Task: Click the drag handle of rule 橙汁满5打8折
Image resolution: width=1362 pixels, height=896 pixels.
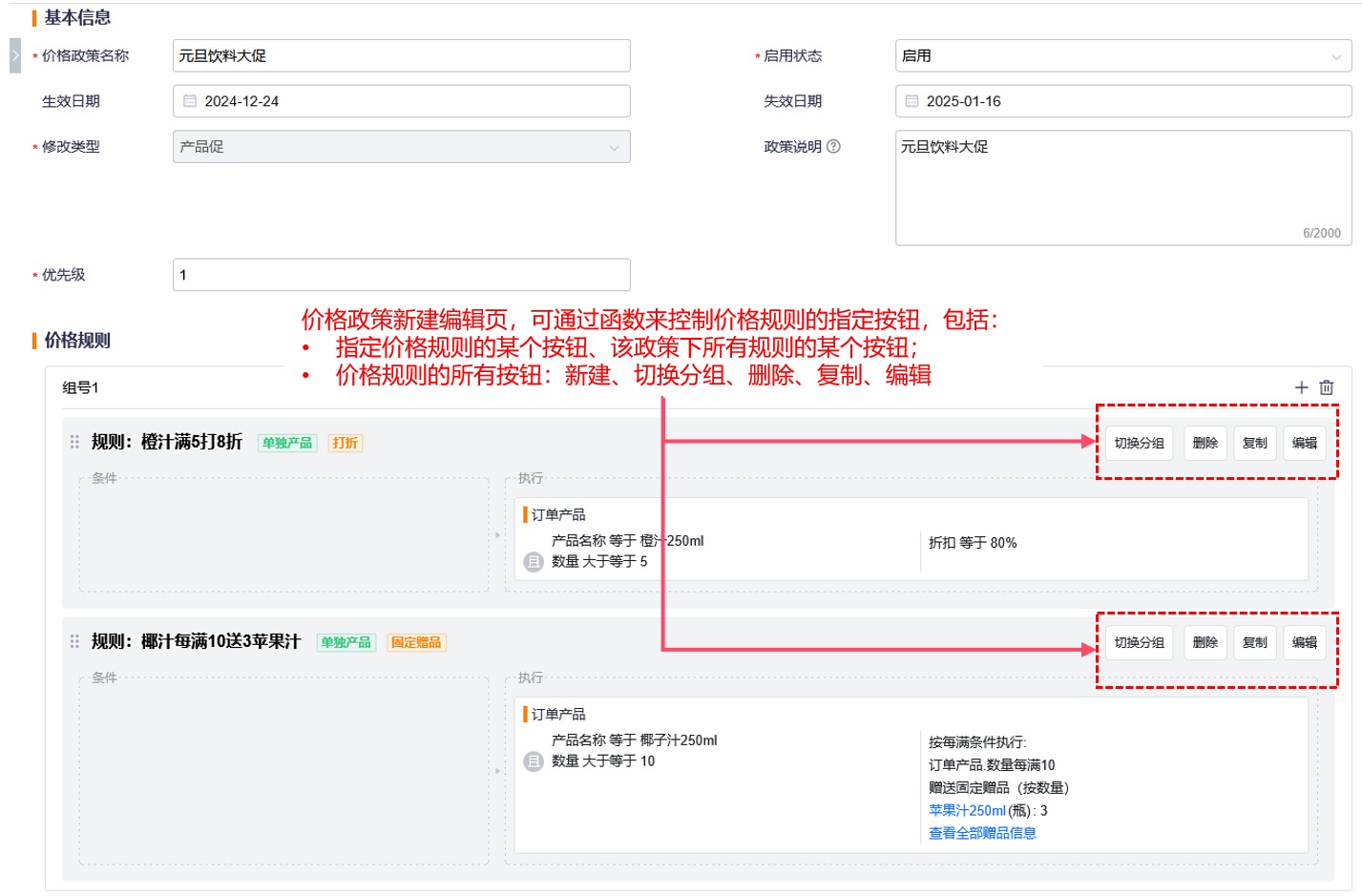Action: point(74,442)
